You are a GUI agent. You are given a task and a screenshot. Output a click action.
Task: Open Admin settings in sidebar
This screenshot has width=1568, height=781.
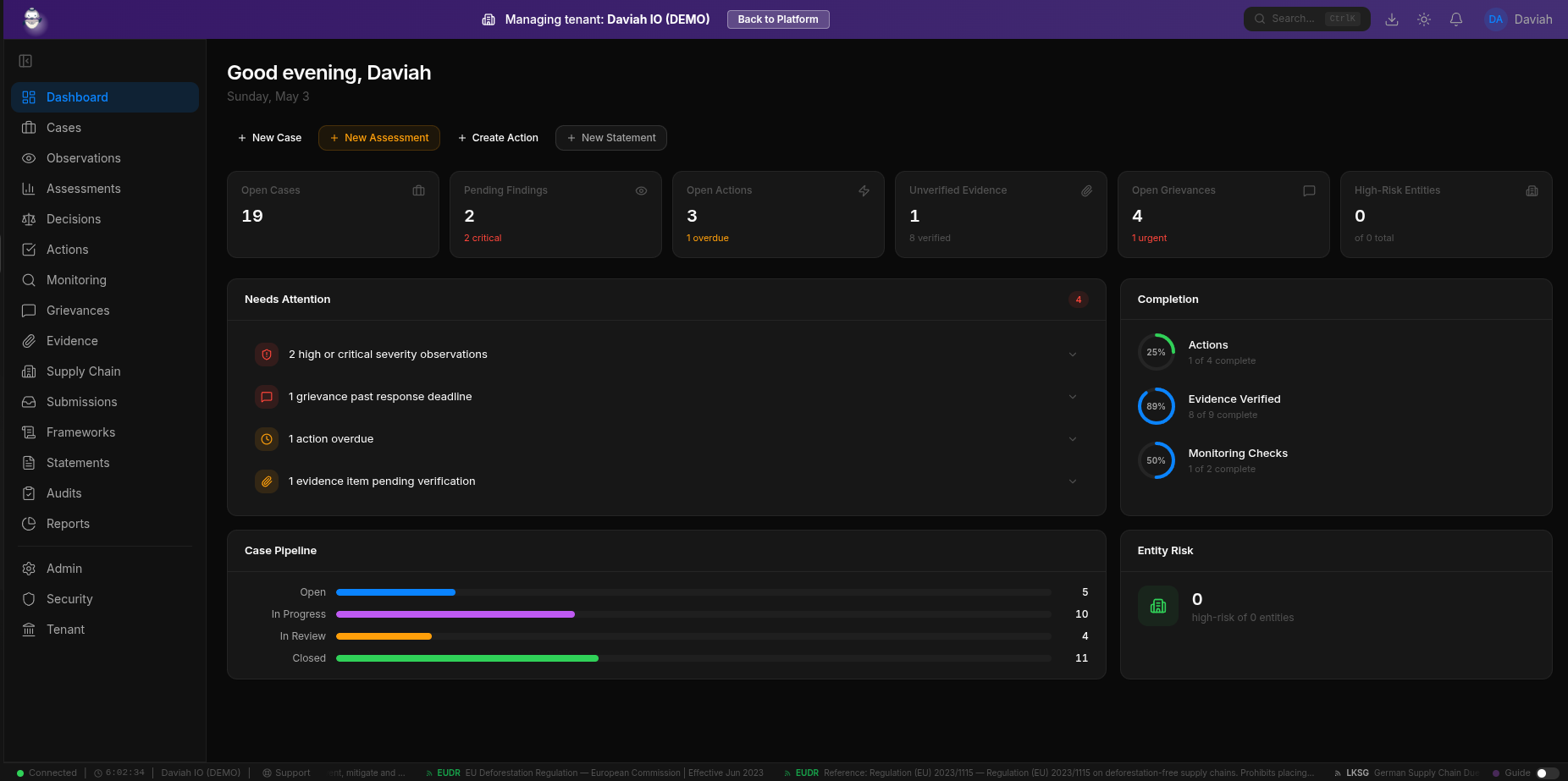pyautogui.click(x=105, y=569)
